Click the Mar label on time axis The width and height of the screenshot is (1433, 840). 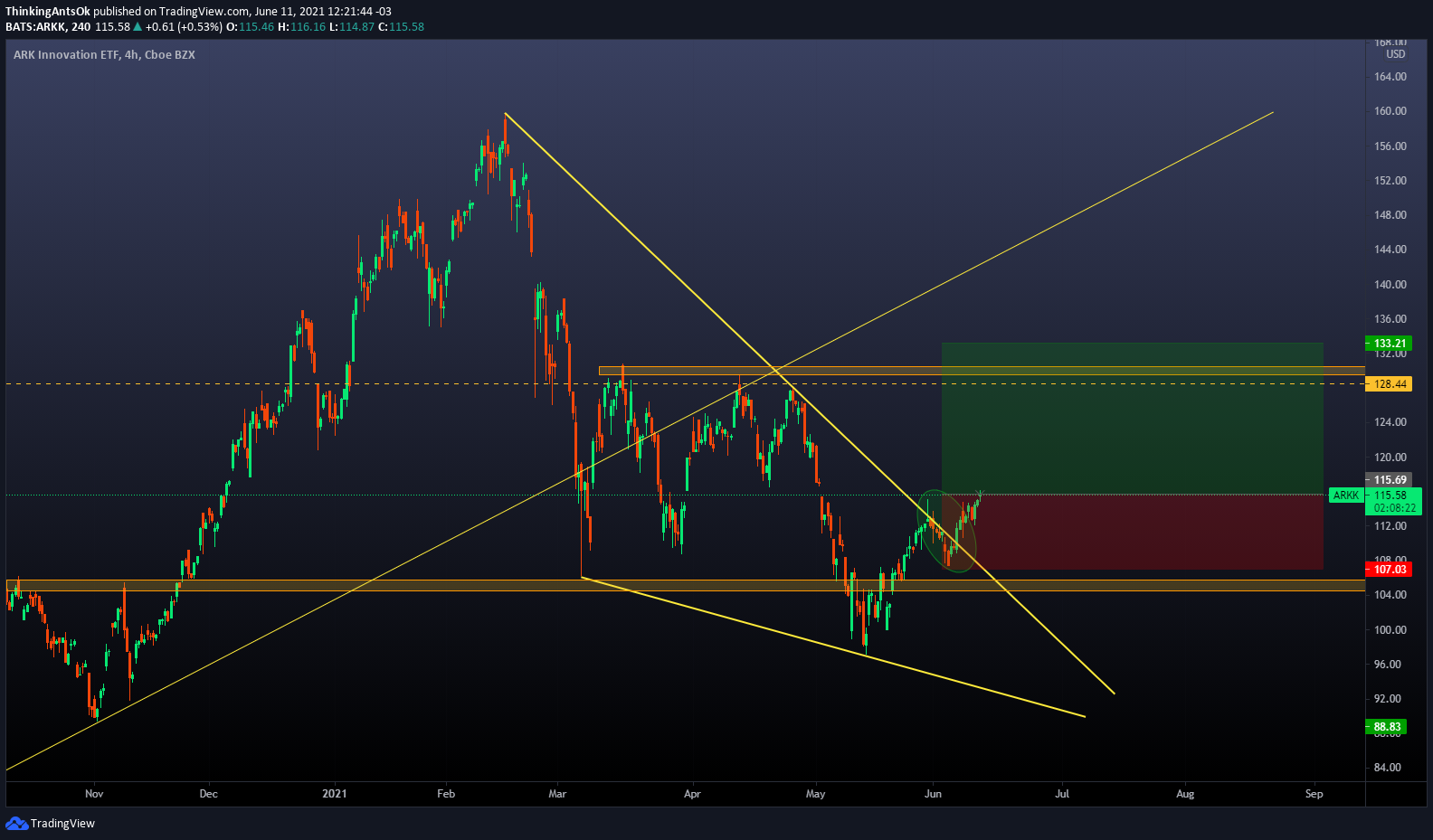click(x=557, y=794)
